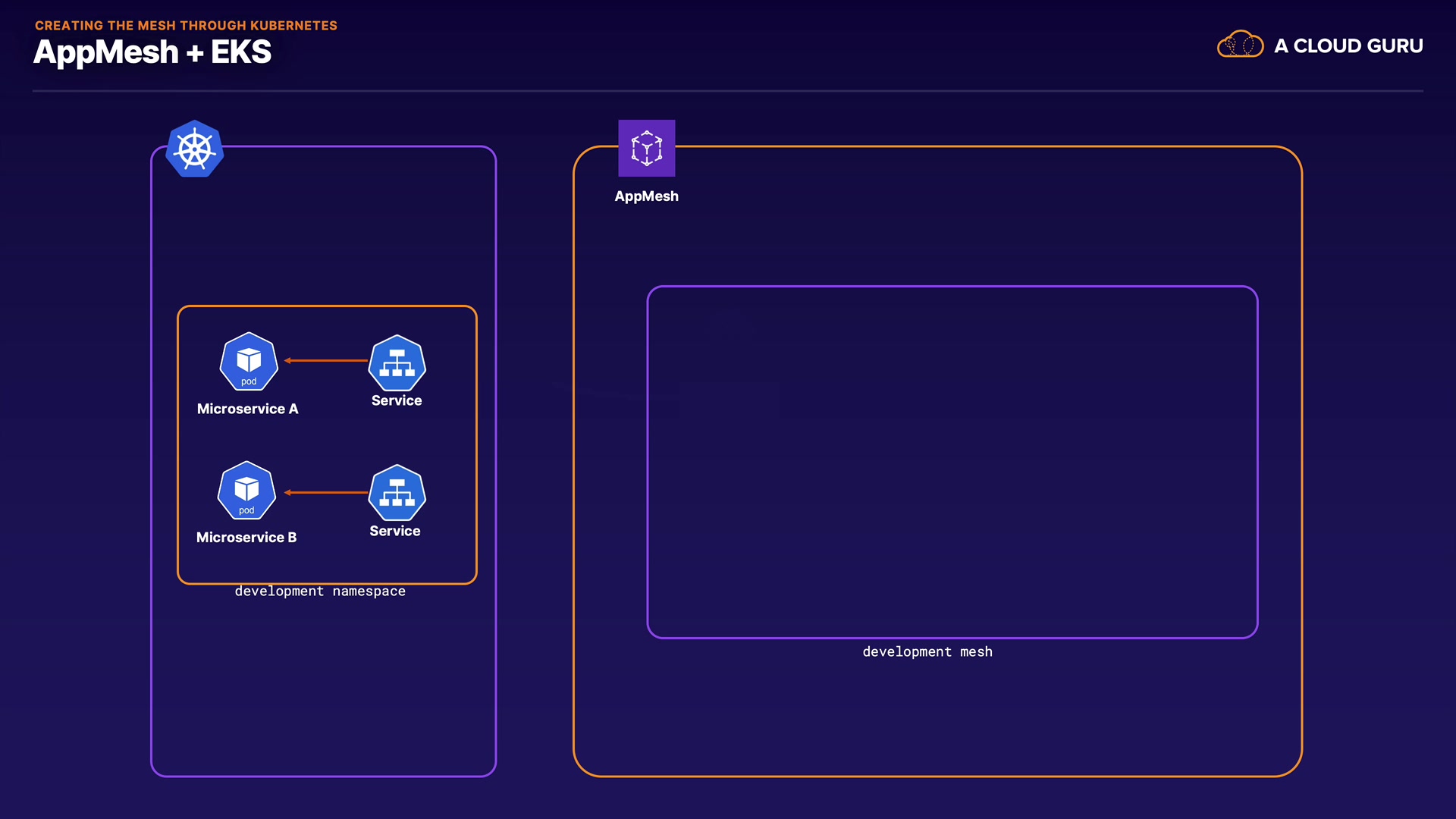Click the AppMesh purple cube icon
Image resolution: width=1456 pixels, height=819 pixels.
(646, 148)
